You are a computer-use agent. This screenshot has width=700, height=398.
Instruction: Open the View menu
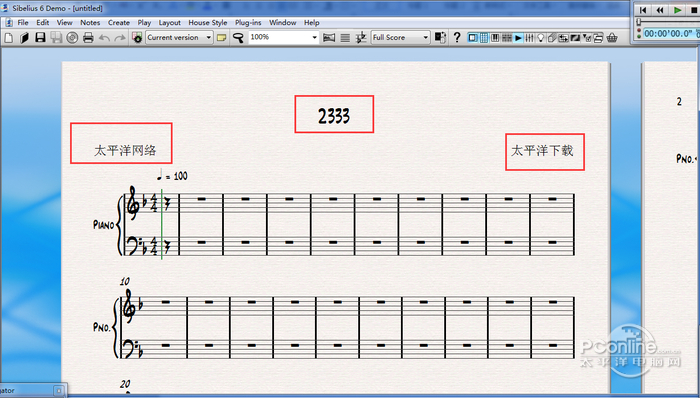tap(65, 22)
